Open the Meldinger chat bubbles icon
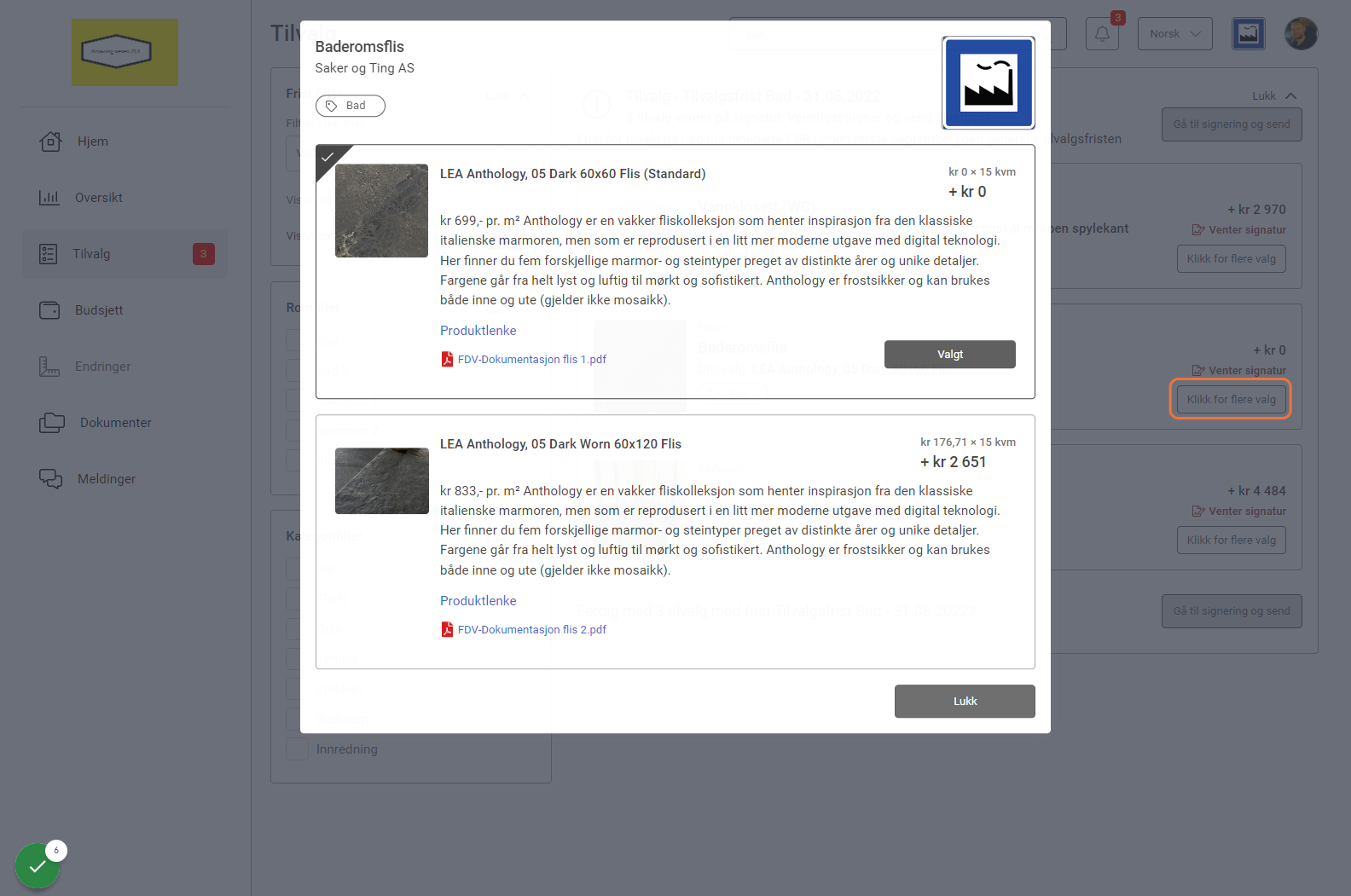This screenshot has width=1351, height=896. click(x=51, y=479)
